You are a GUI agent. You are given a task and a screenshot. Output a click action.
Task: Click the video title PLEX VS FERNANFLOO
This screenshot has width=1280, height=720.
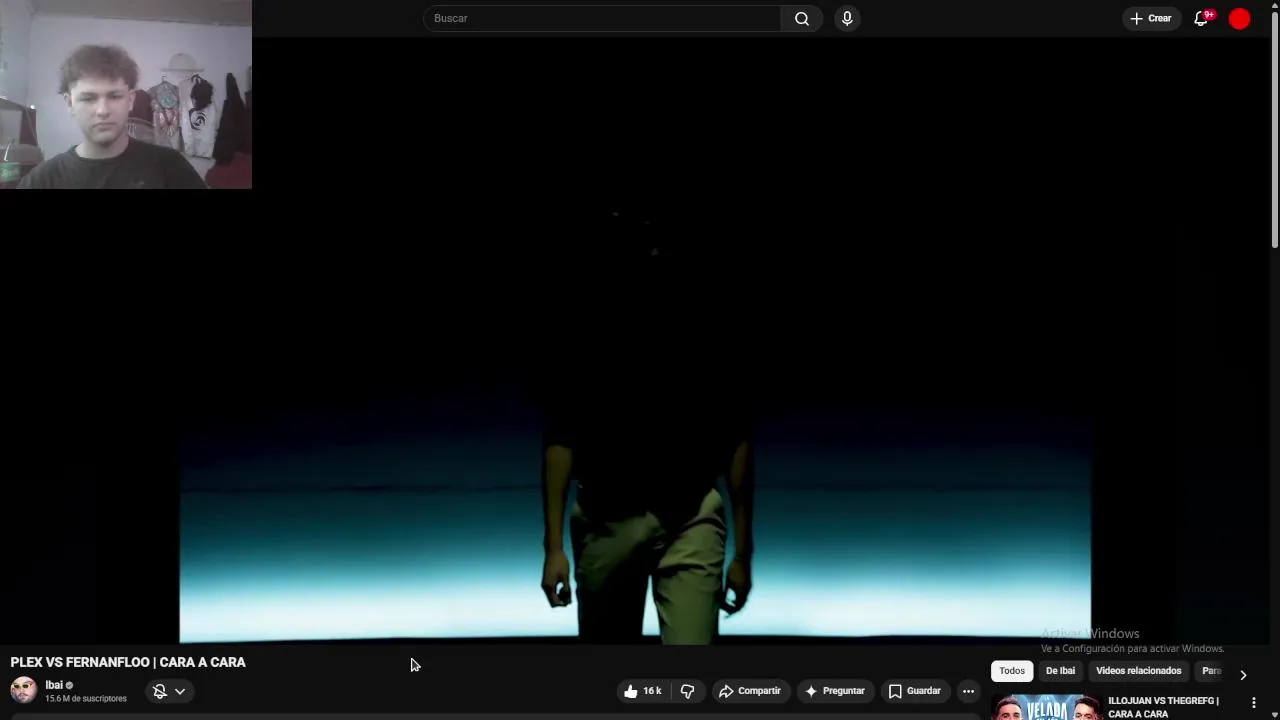pos(128,662)
